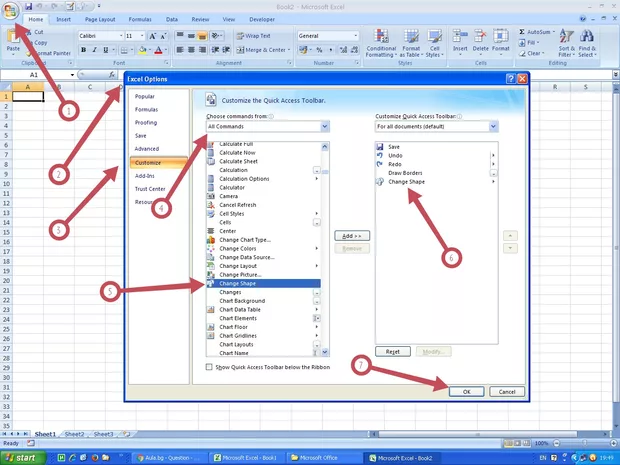This screenshot has width=620, height=465.
Task: Toggle Bold formatting in ribbon
Action: [x=83, y=50]
